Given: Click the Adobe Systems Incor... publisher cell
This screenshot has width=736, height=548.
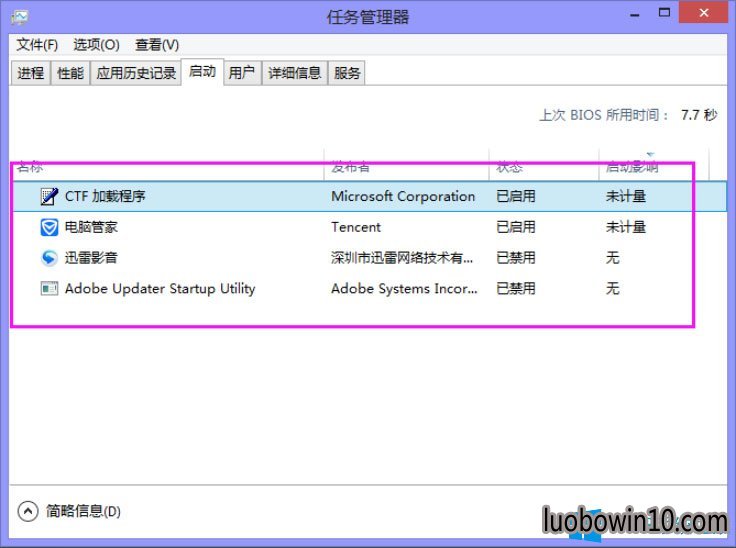Looking at the screenshot, I should [x=404, y=288].
